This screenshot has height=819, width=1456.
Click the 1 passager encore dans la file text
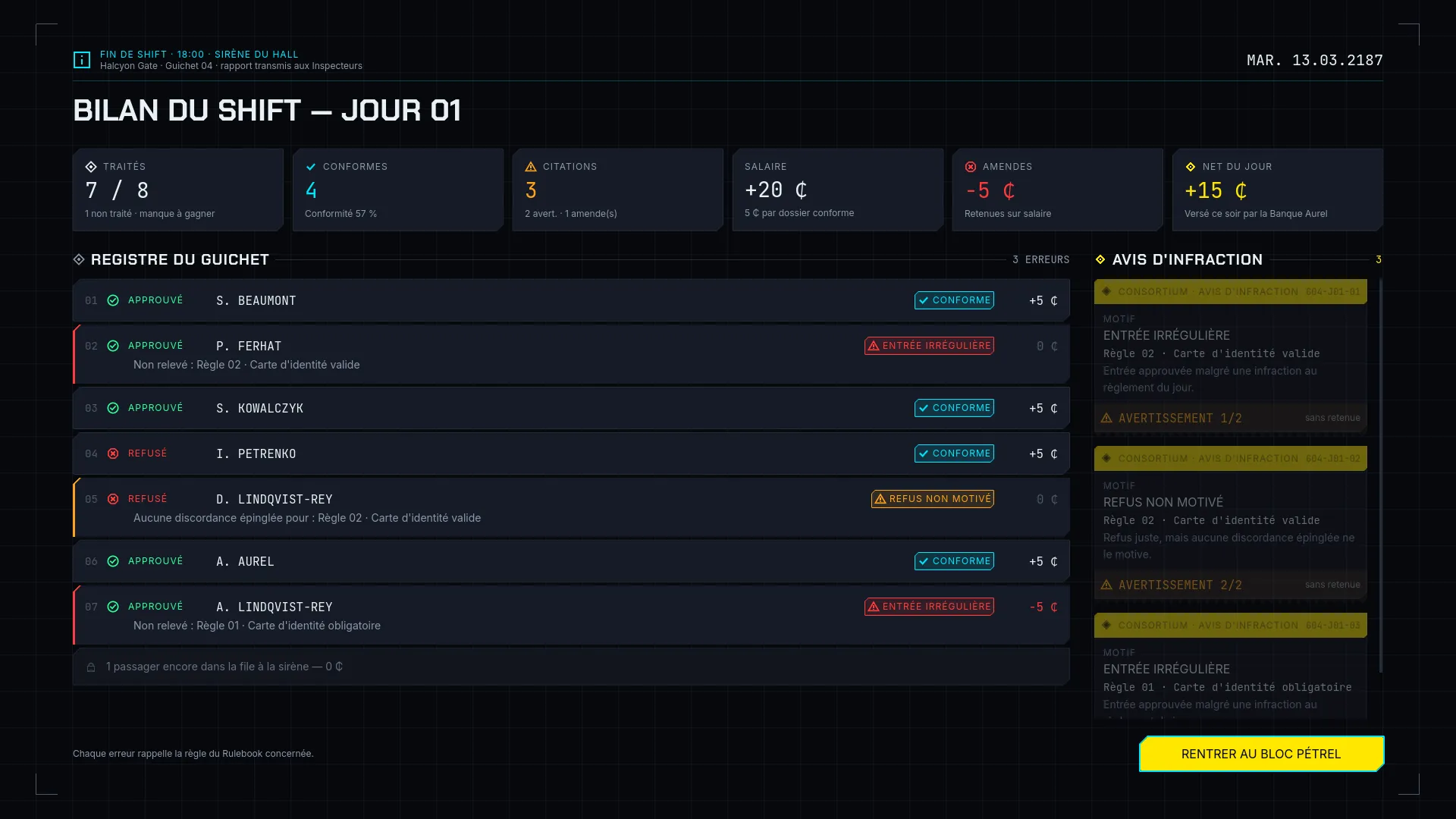(x=224, y=667)
